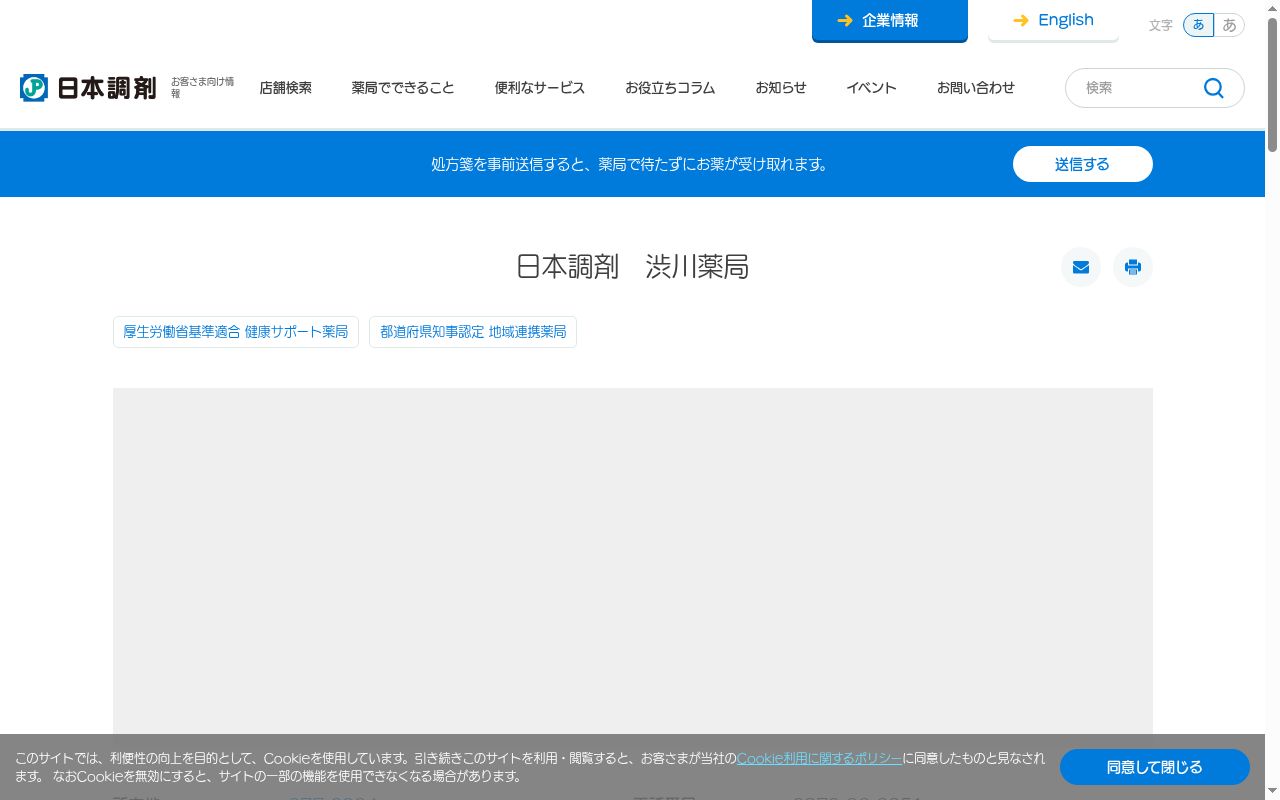Image resolution: width=1280 pixels, height=800 pixels.
Task: Click 同意して閉じる cookie button
Action: [1155, 767]
